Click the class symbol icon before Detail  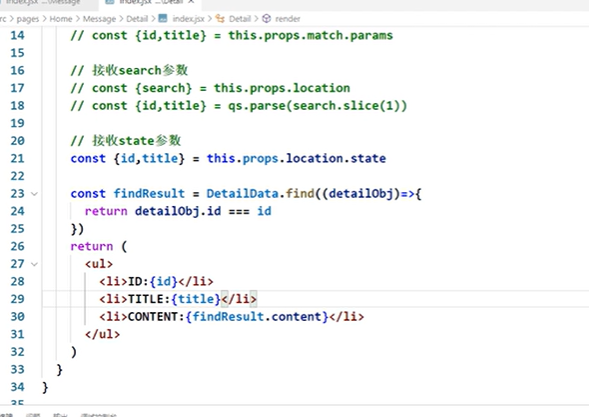pyautogui.click(x=220, y=18)
